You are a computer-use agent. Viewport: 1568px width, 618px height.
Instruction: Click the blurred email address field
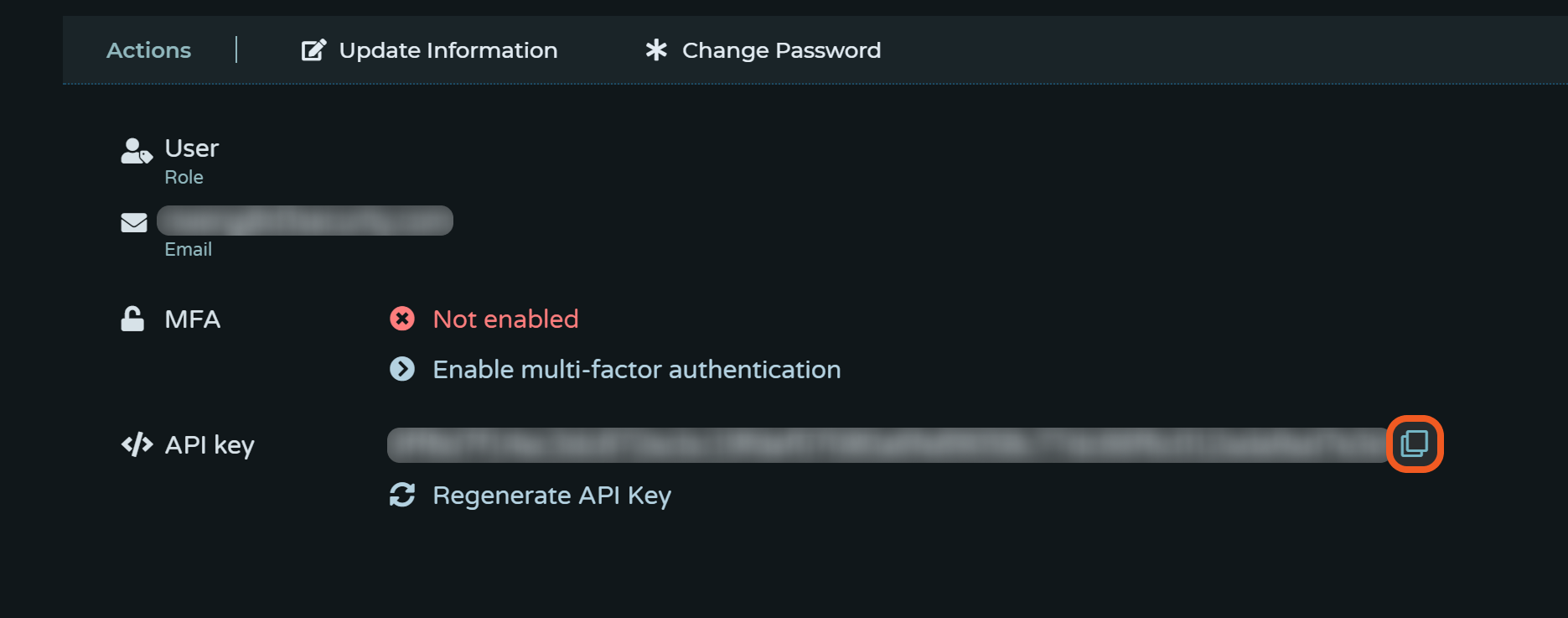(305, 221)
